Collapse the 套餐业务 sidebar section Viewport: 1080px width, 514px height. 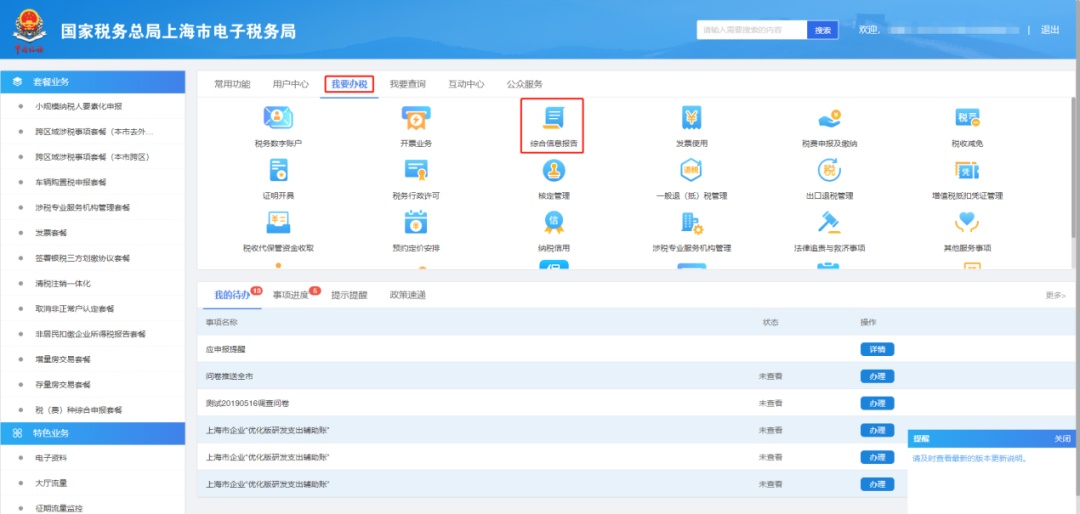click(92, 81)
